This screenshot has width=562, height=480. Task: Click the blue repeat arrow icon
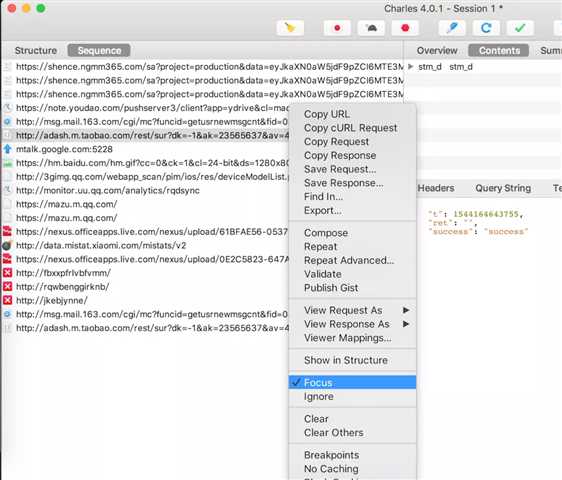pos(486,28)
